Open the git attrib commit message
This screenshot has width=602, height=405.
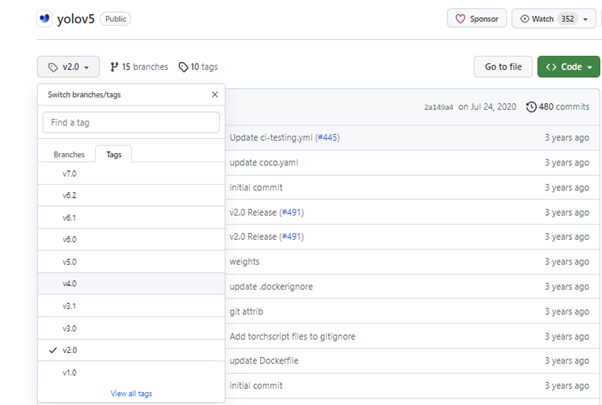click(246, 312)
